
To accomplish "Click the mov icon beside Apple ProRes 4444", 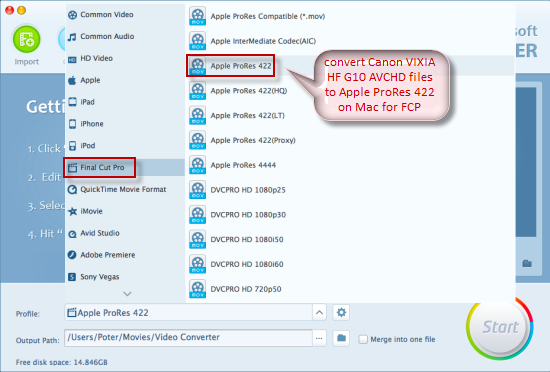I will click(197, 165).
